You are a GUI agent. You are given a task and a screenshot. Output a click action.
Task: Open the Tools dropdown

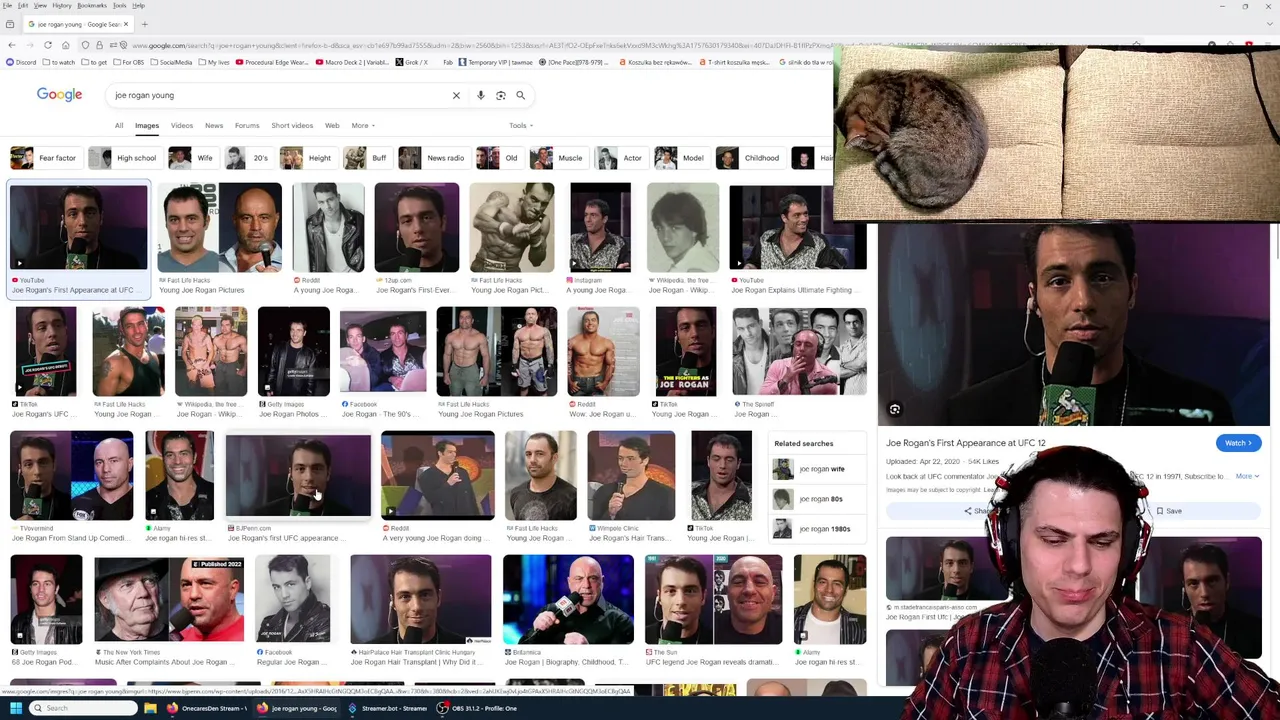[x=521, y=125]
